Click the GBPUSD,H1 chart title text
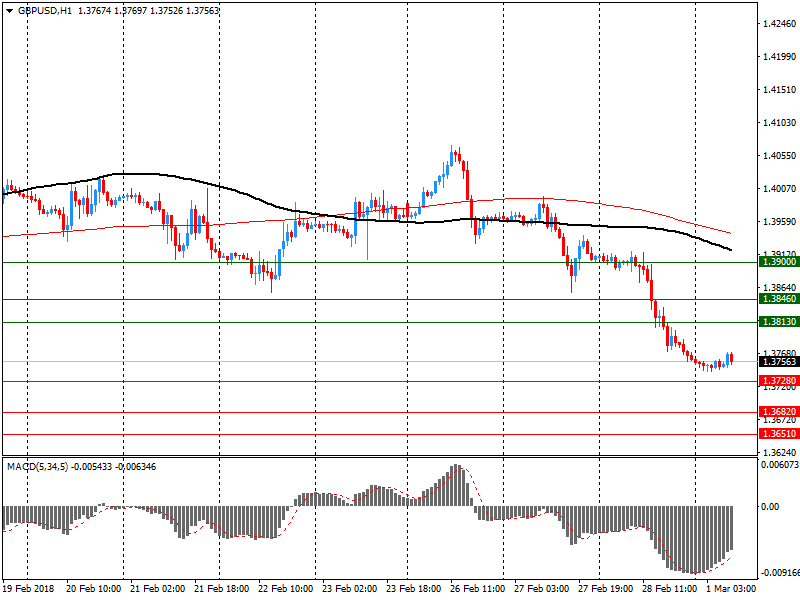800x600 pixels. [45, 10]
